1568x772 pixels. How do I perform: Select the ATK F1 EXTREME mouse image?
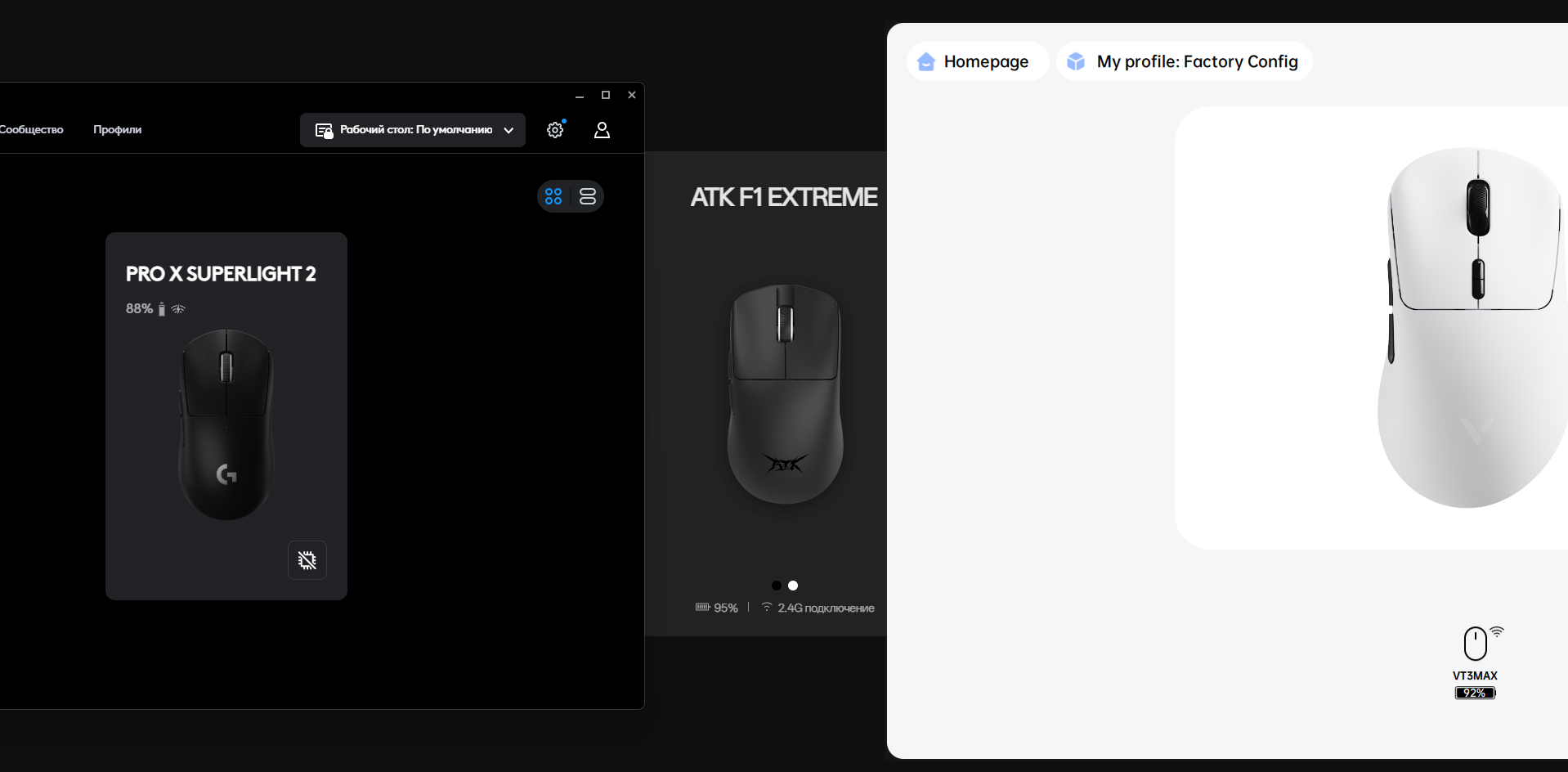(x=785, y=394)
